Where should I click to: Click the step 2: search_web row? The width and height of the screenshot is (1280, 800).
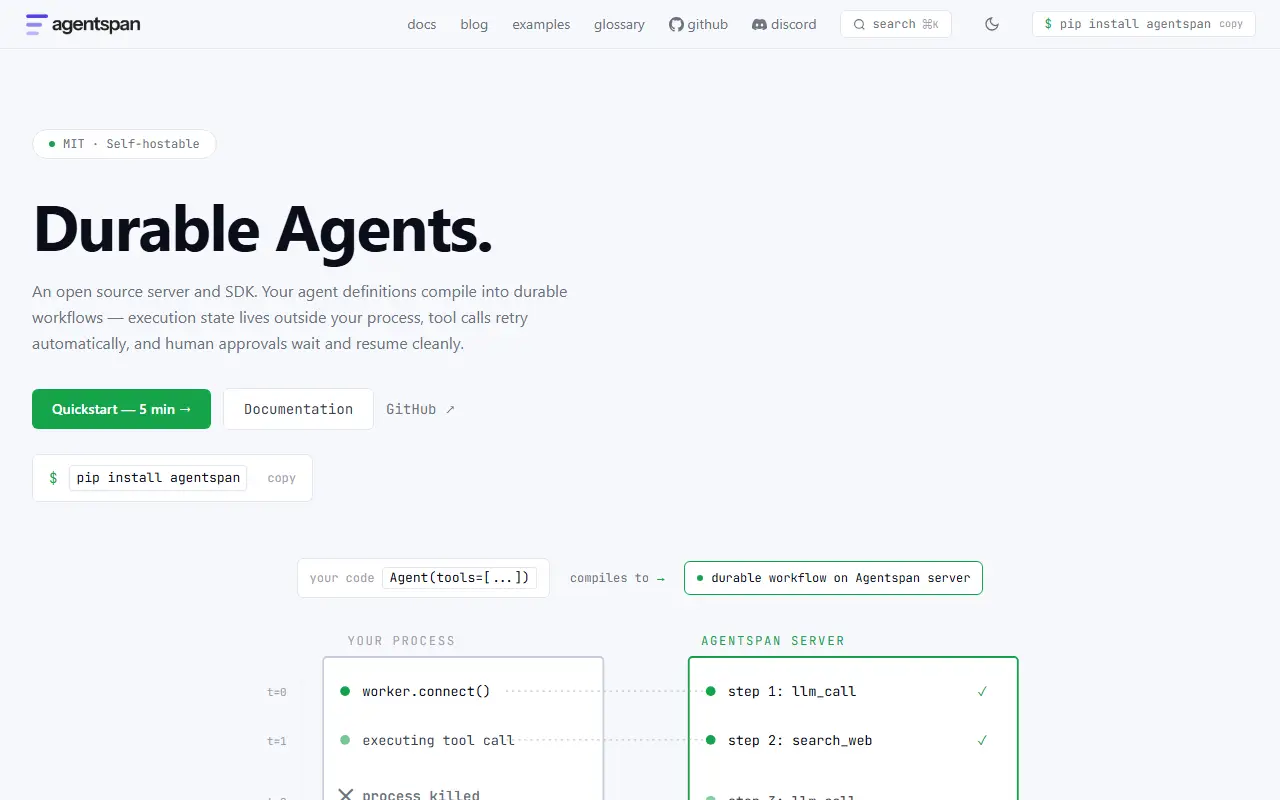[x=789, y=740]
